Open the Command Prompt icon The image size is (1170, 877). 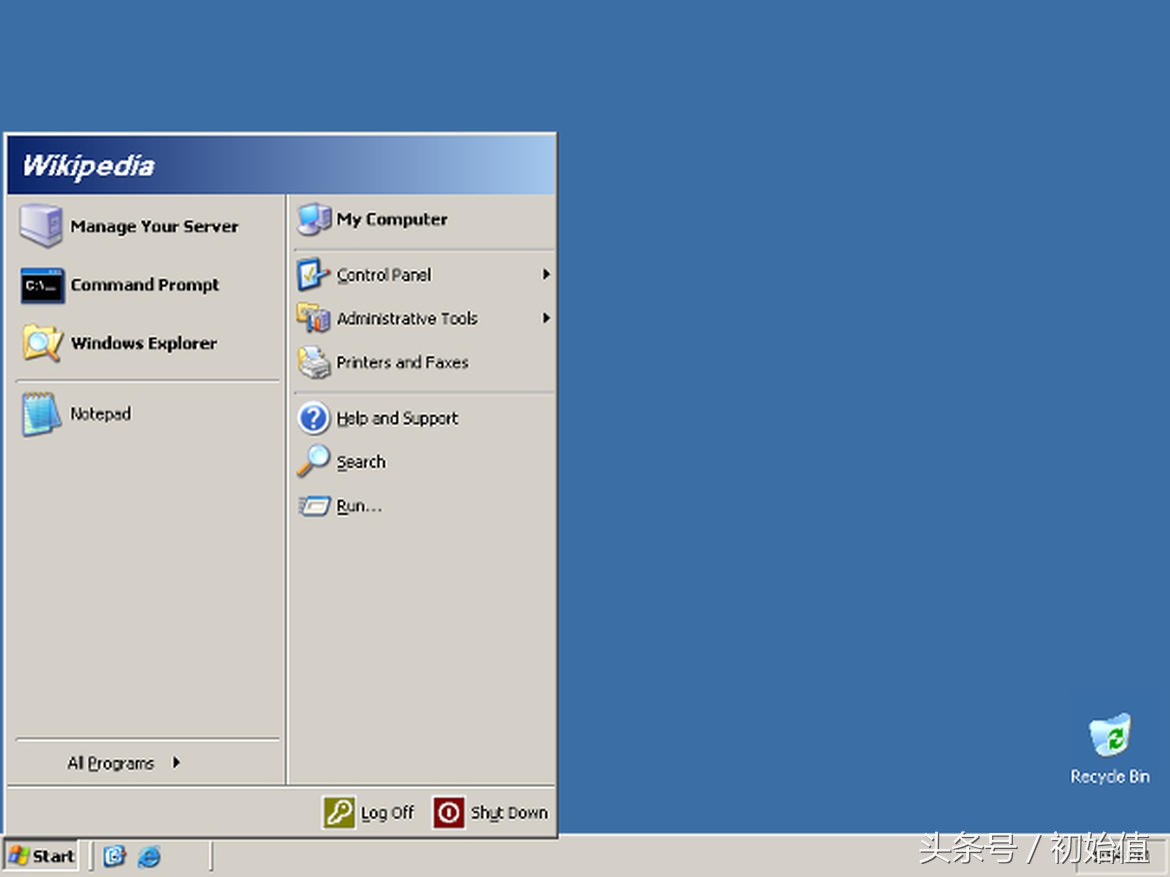click(x=144, y=285)
